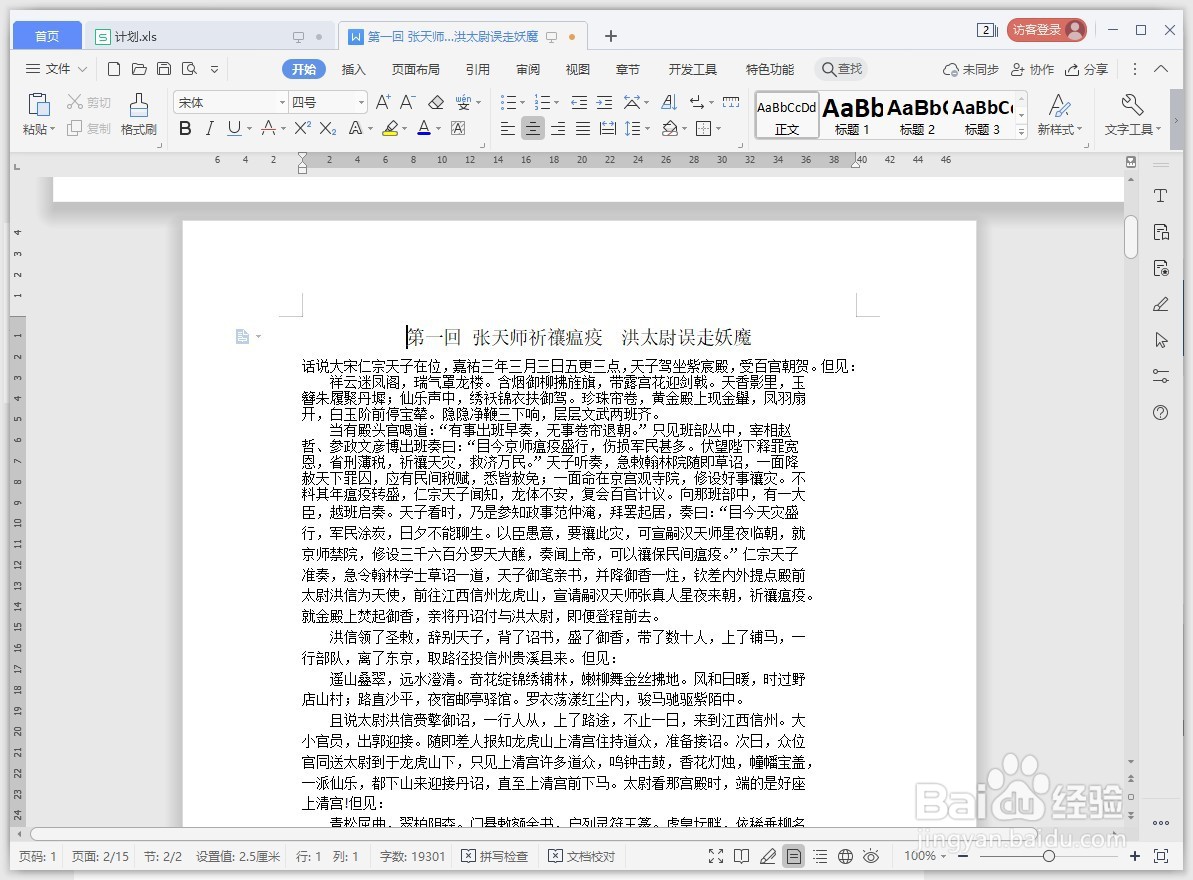The image size is (1193, 880).
Task: Open the font name 宋体 dropdown
Action: (x=282, y=103)
